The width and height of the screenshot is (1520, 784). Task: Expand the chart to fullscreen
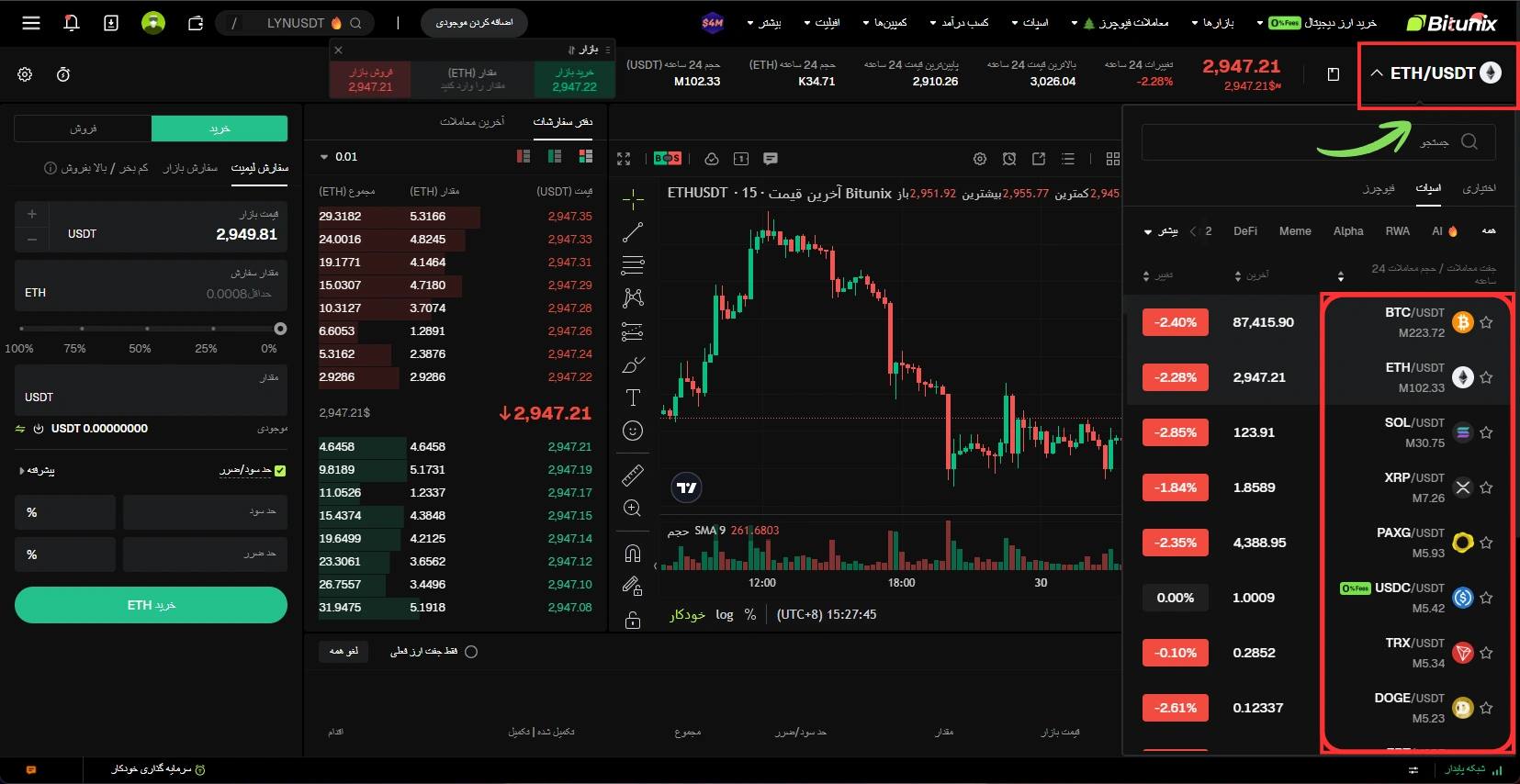point(624,159)
